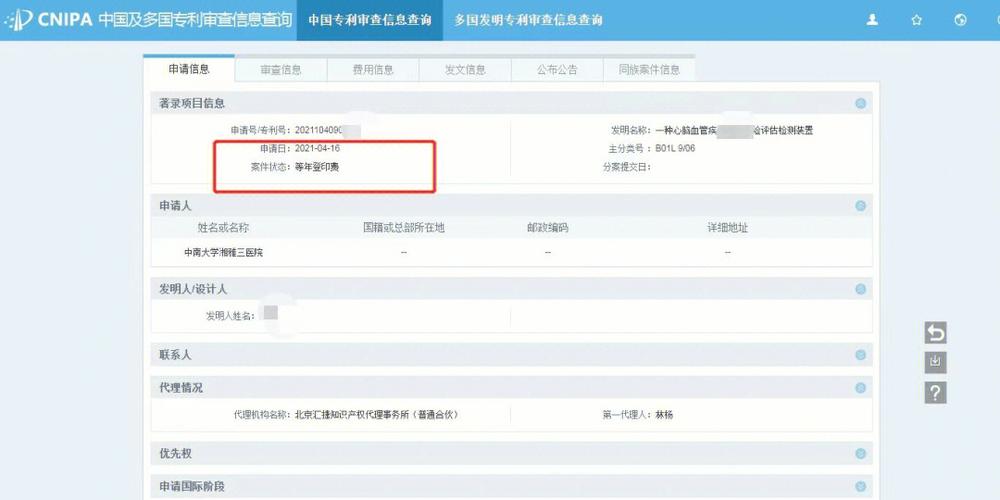Click the 分案提交日 label

(x=626, y=167)
